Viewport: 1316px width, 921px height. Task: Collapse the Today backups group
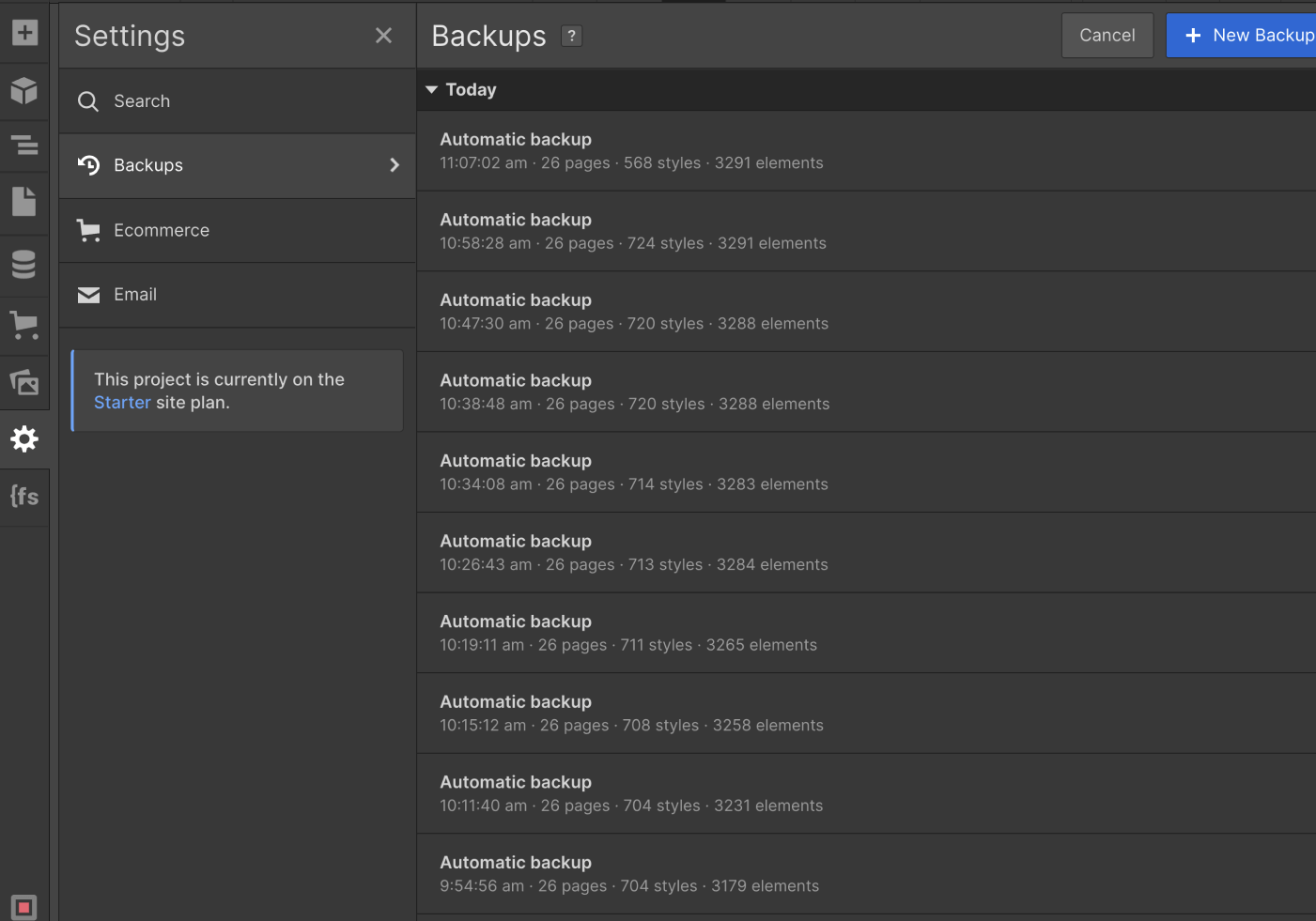point(431,89)
